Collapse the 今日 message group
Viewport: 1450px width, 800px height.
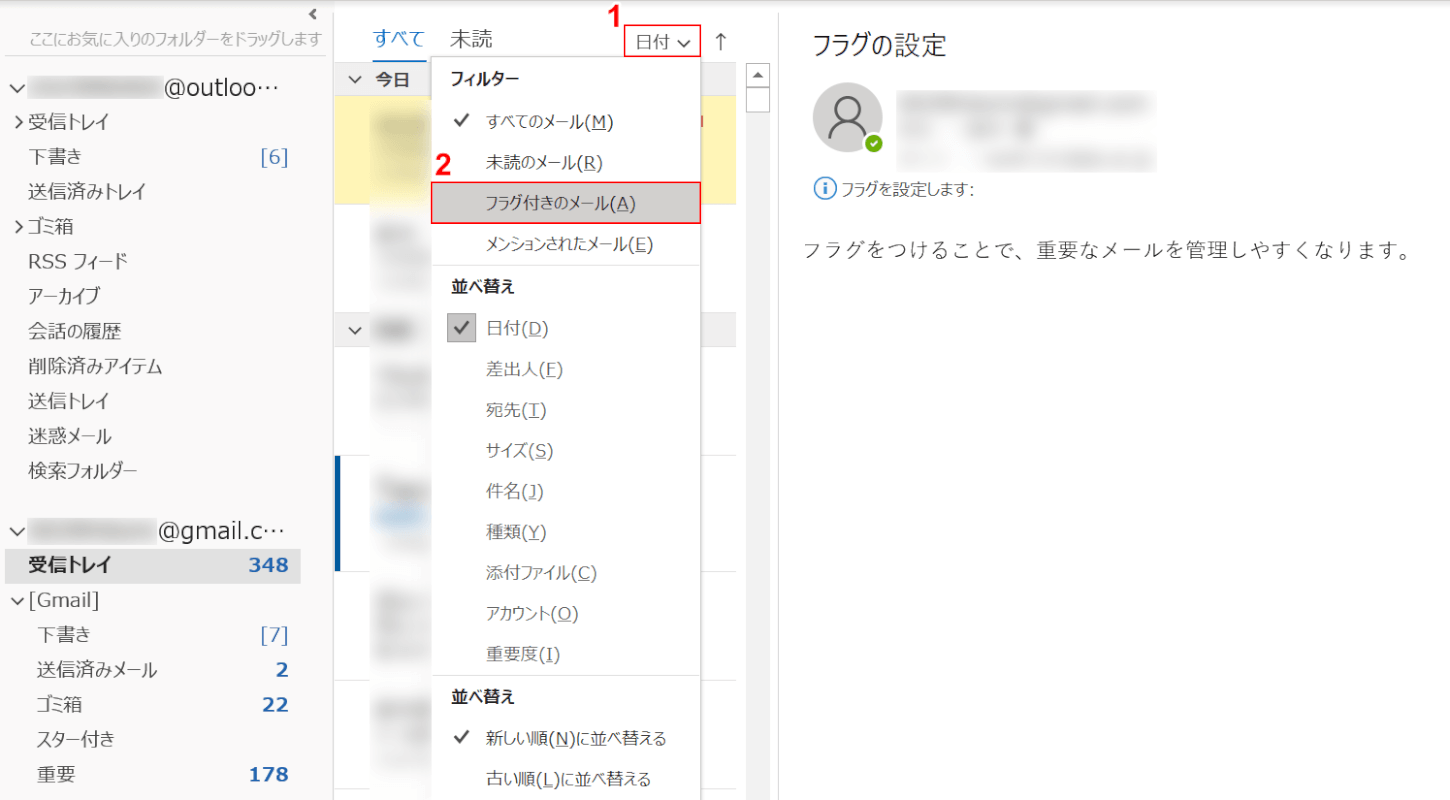click(x=354, y=80)
